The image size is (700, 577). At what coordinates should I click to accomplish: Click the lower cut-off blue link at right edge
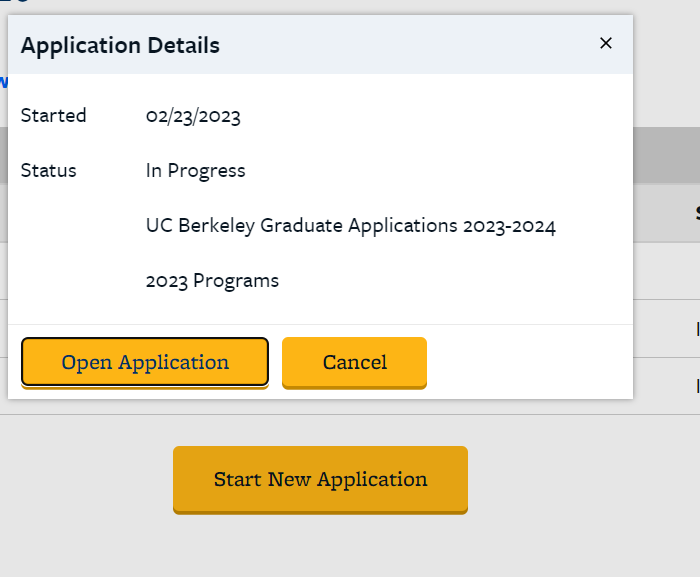pos(696,385)
